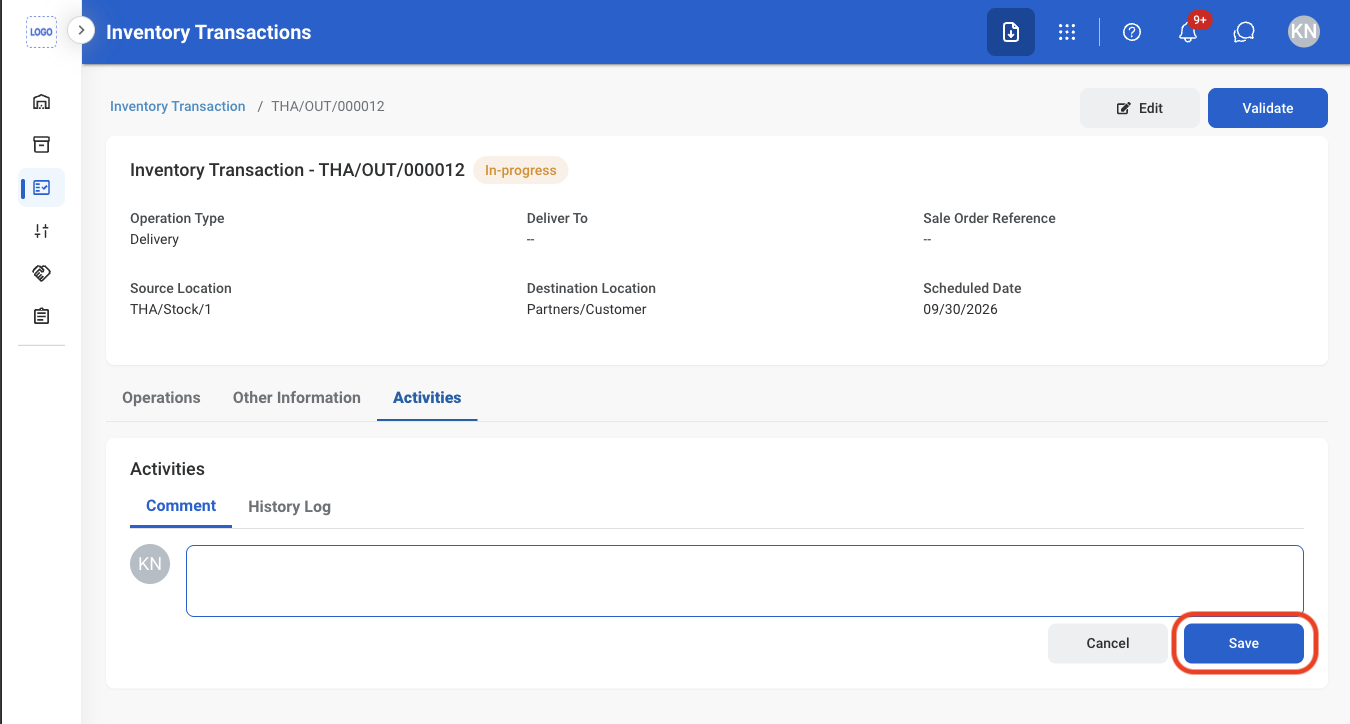The width and height of the screenshot is (1350, 724).
Task: Click the Sale Order Reference label
Action: (989, 218)
